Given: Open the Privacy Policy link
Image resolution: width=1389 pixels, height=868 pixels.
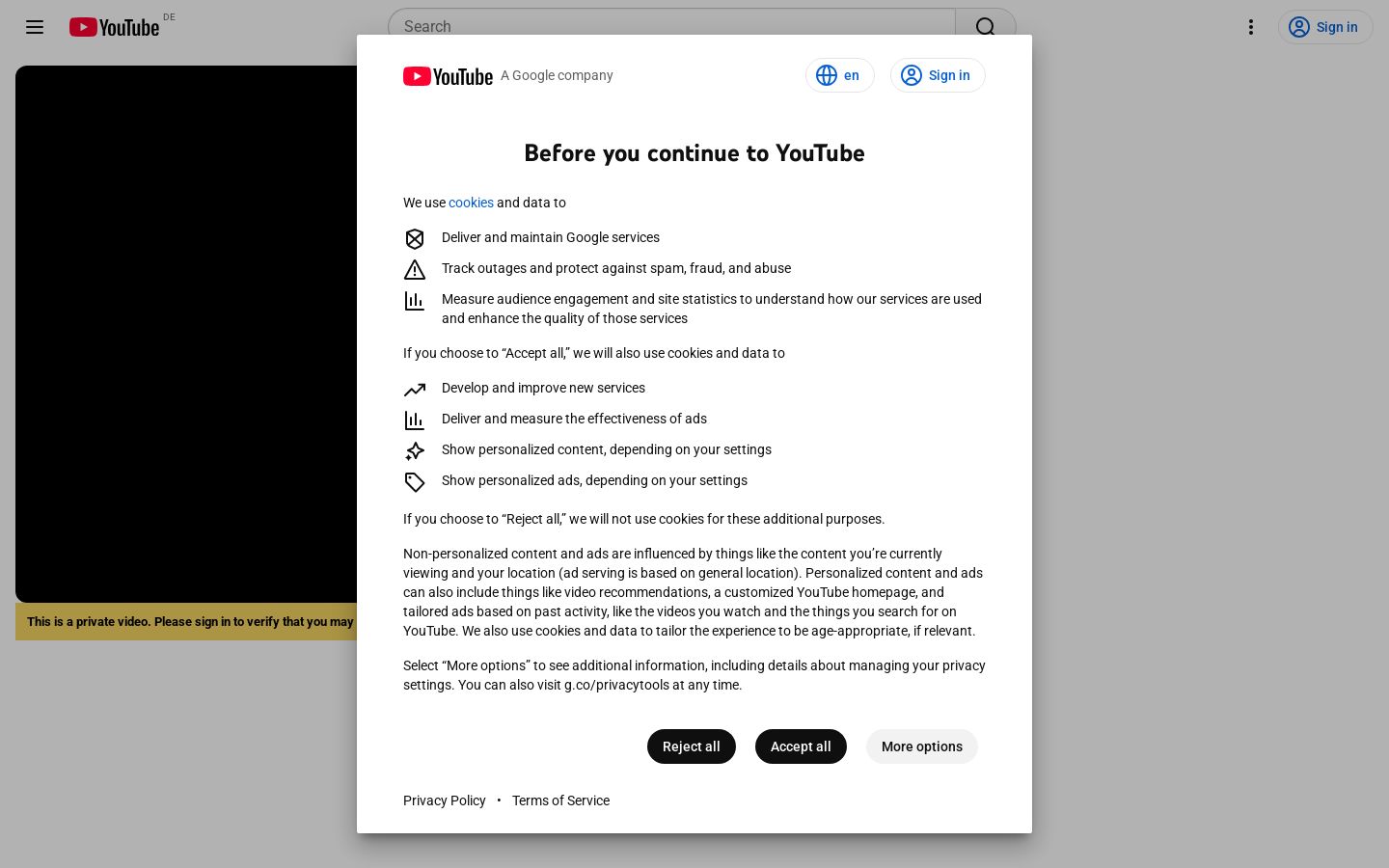Looking at the screenshot, I should (x=445, y=800).
